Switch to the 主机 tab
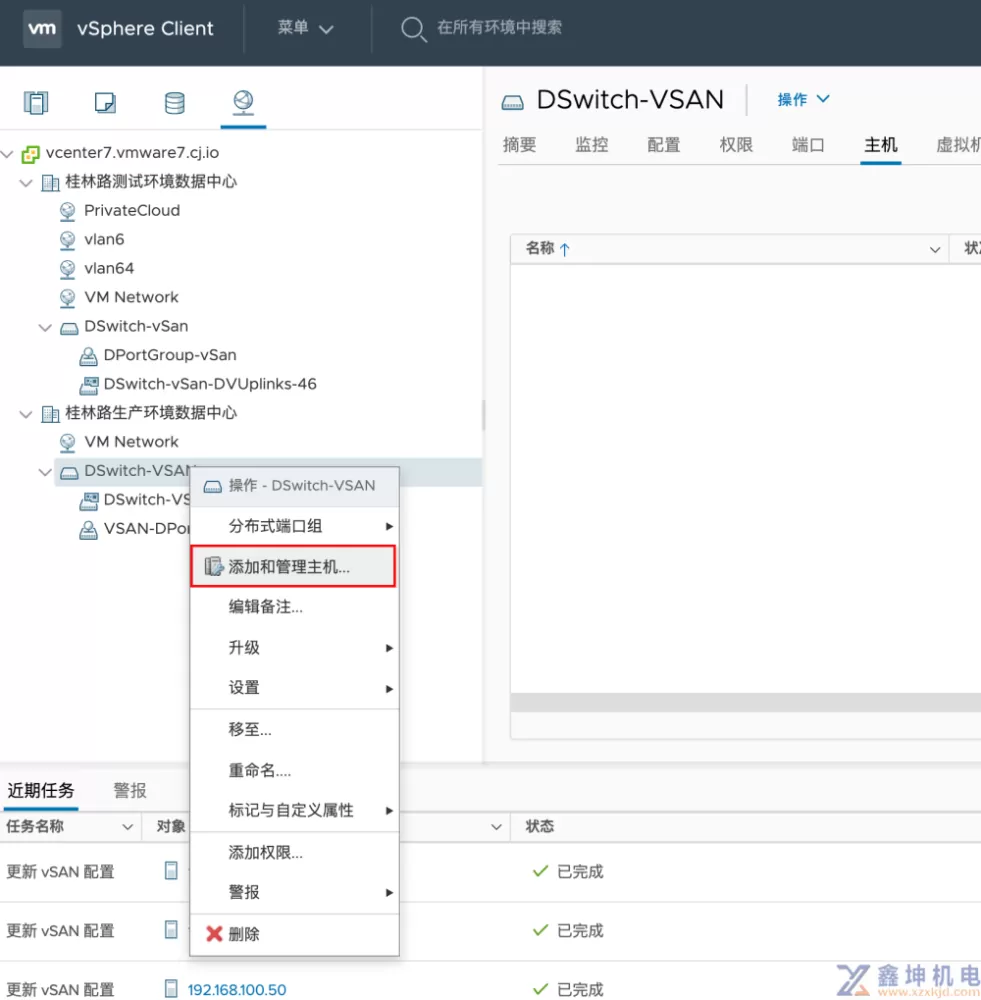The width and height of the screenshot is (981, 1000). tap(880, 145)
